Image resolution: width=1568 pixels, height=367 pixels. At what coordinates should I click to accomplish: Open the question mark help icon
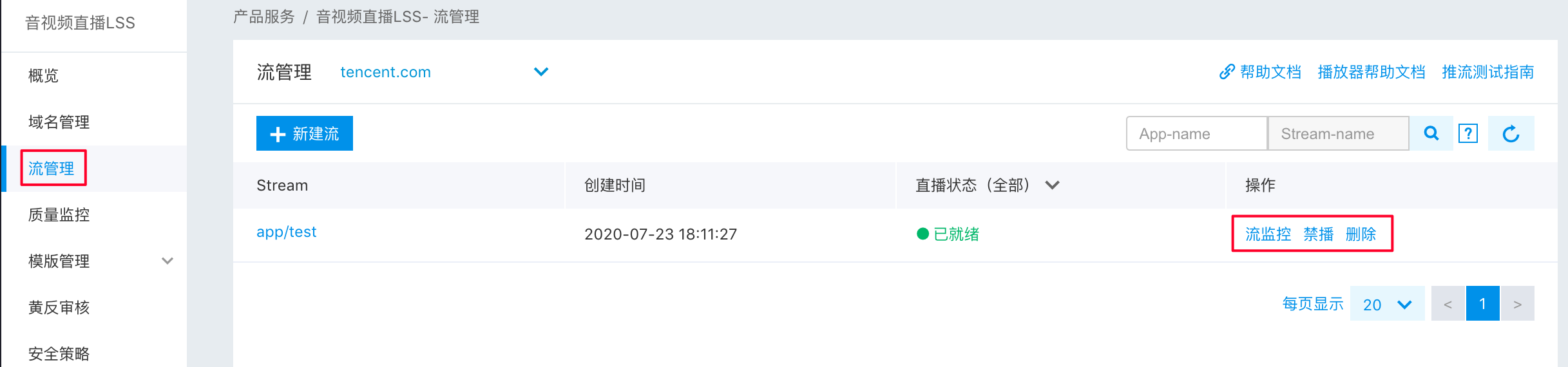coord(1468,133)
